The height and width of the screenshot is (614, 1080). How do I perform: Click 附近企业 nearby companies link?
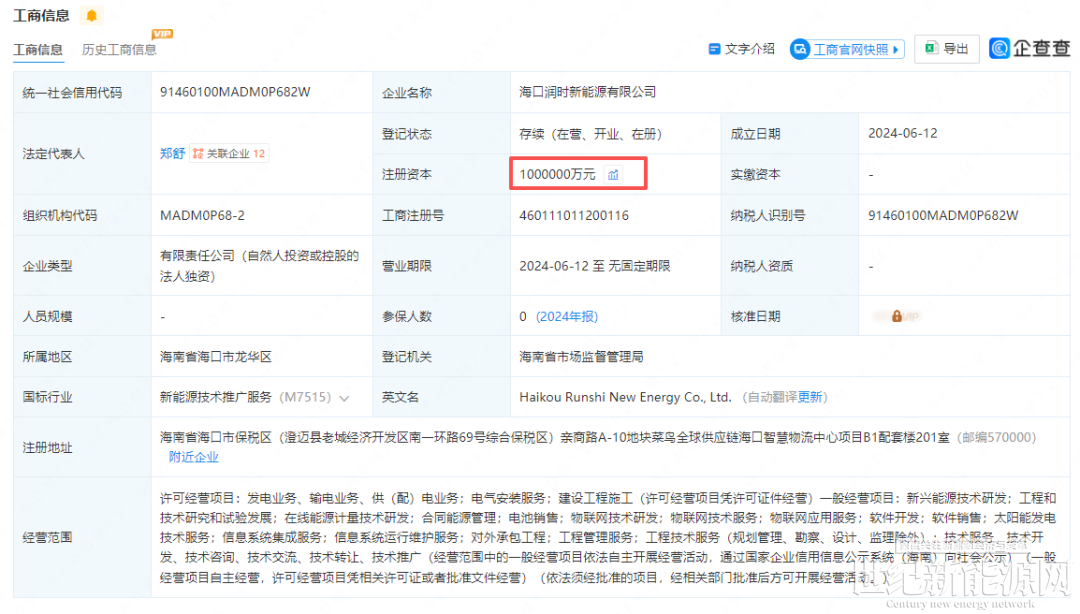pyautogui.click(x=193, y=457)
